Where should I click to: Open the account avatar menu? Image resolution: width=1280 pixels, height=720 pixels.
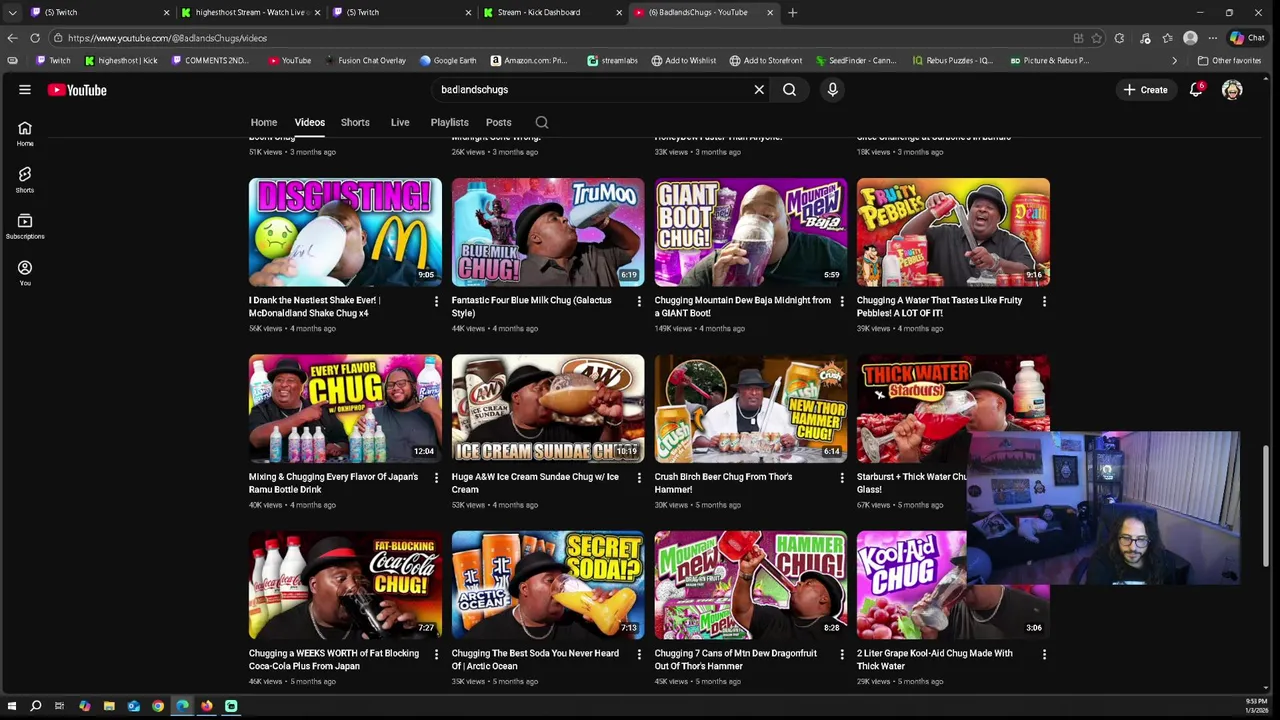(1232, 90)
